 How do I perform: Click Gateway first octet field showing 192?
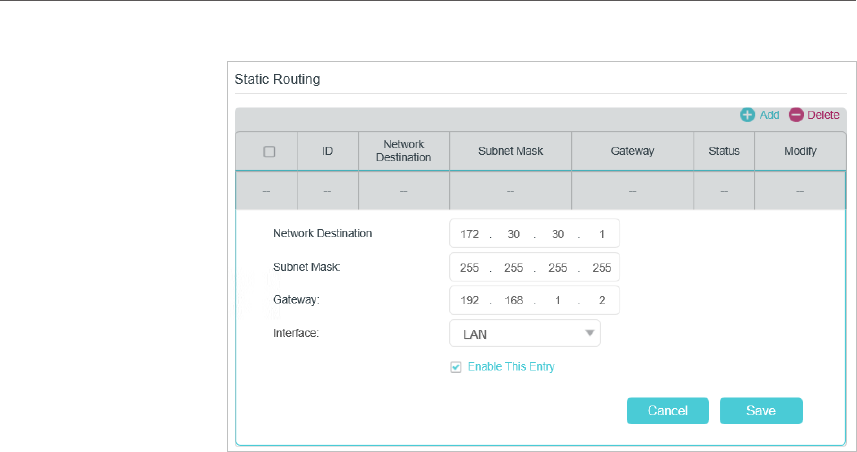tap(470, 301)
